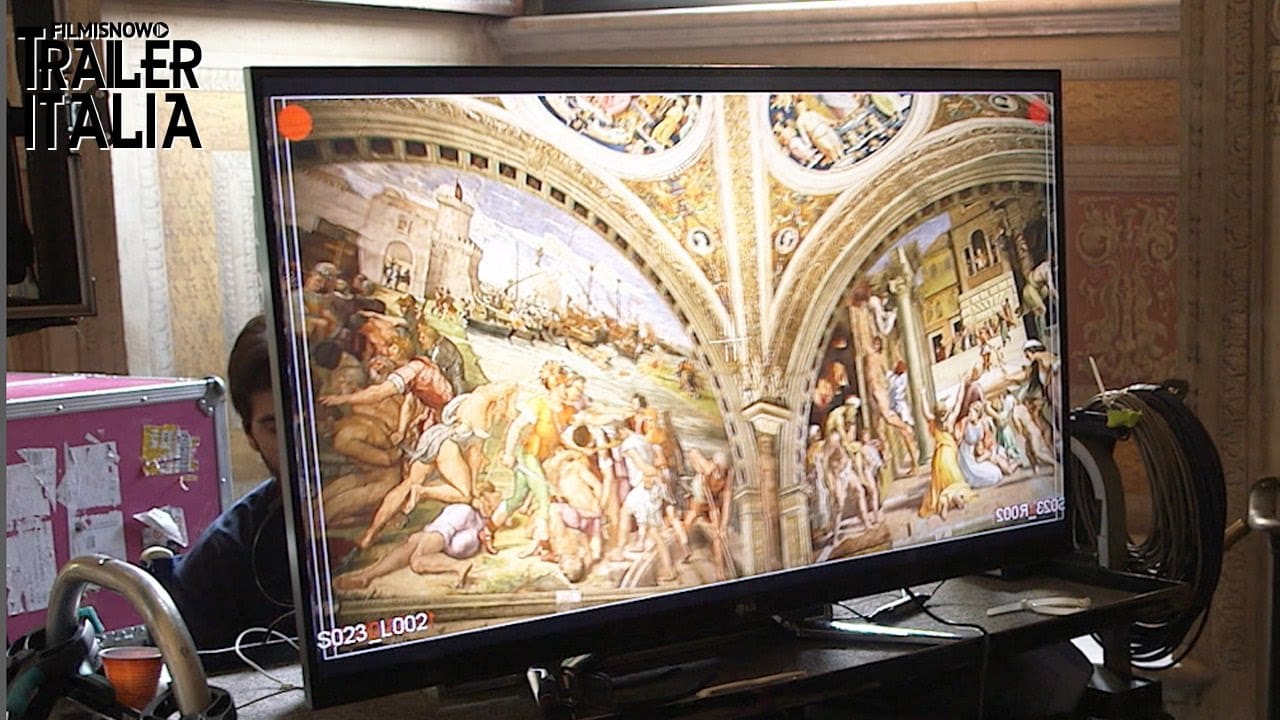Click the large orange dot on the monitor

point(295,122)
